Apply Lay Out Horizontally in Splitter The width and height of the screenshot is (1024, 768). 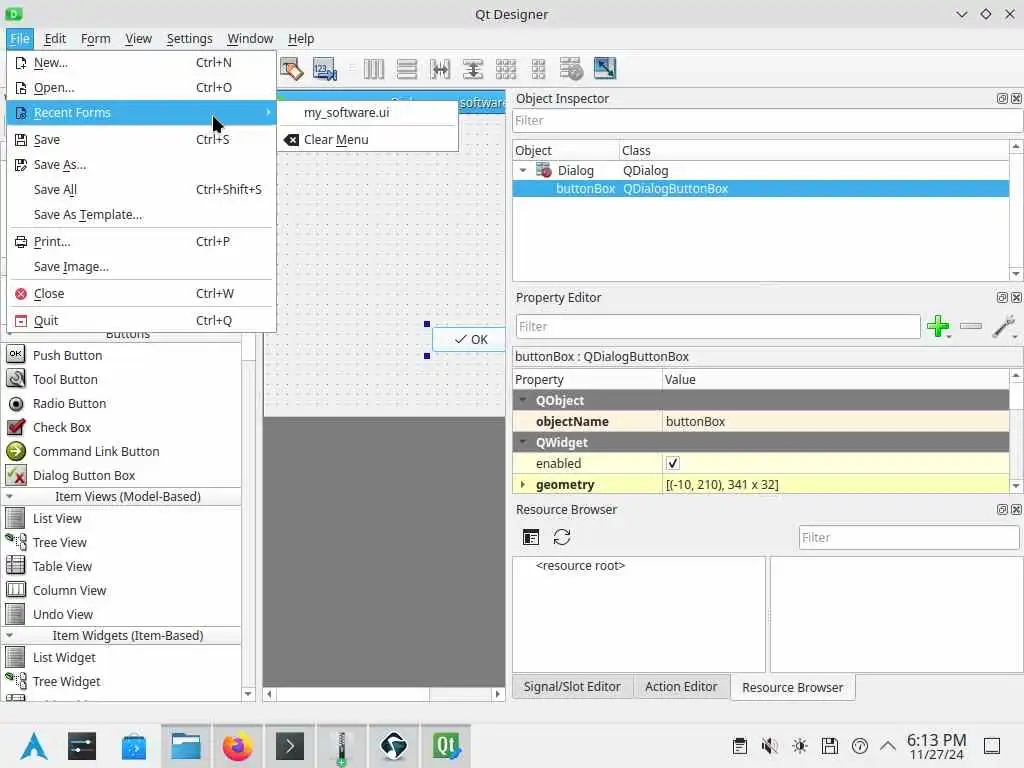[x=440, y=69]
